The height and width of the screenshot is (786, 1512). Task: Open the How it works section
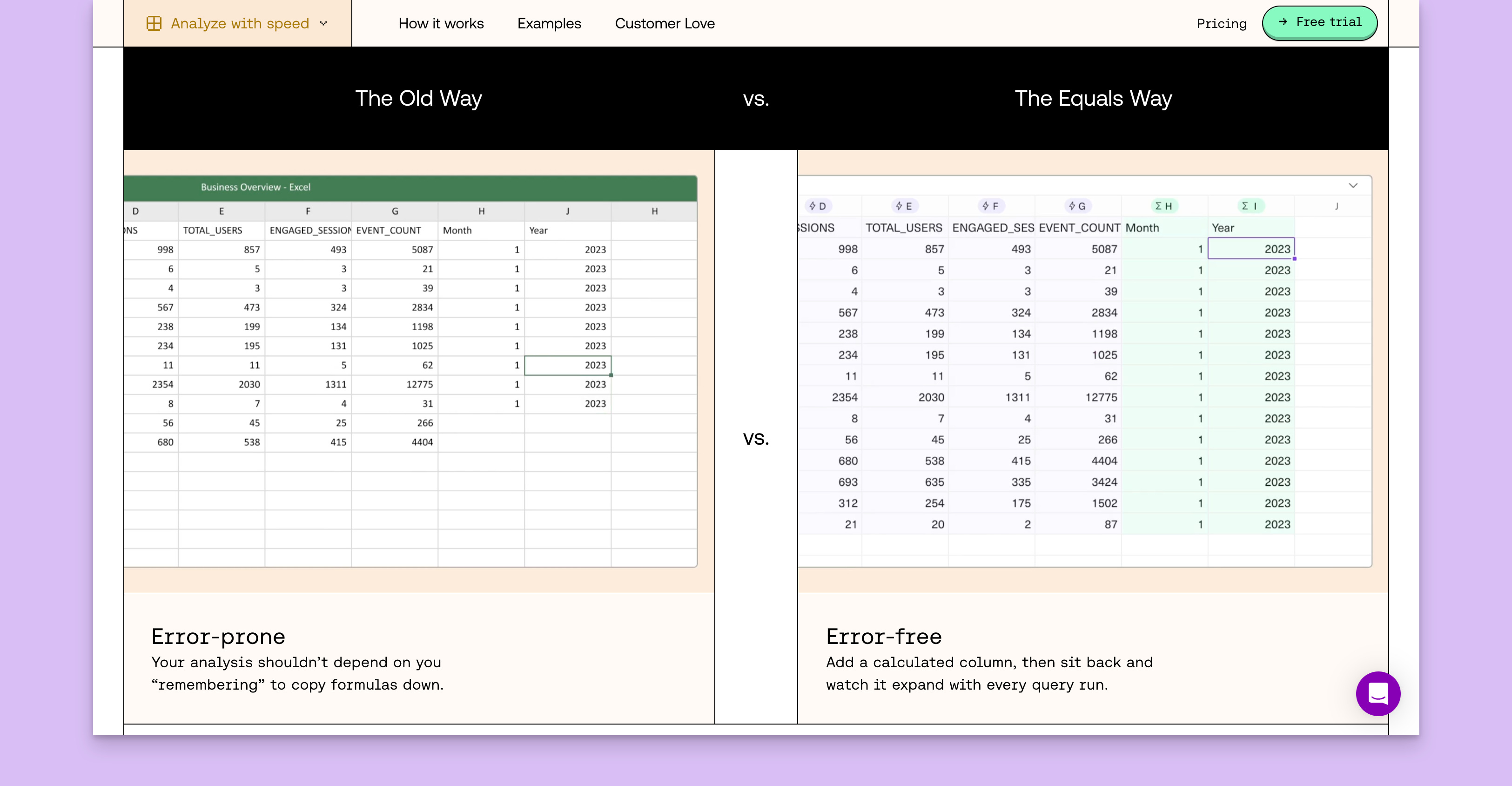[x=441, y=23]
